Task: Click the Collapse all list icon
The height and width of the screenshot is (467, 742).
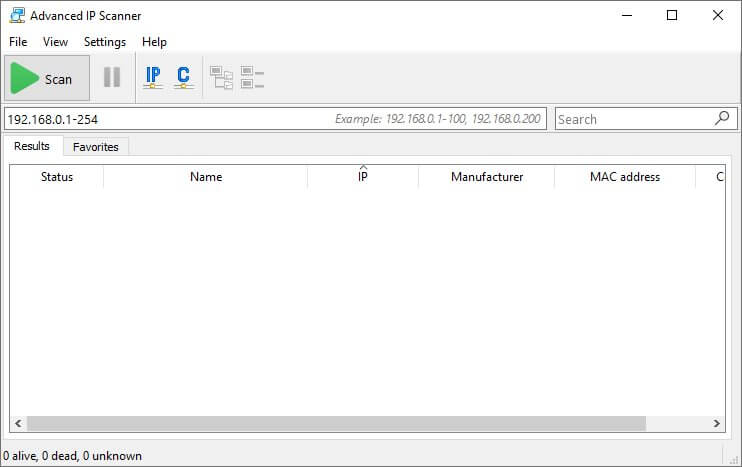Action: [x=252, y=78]
